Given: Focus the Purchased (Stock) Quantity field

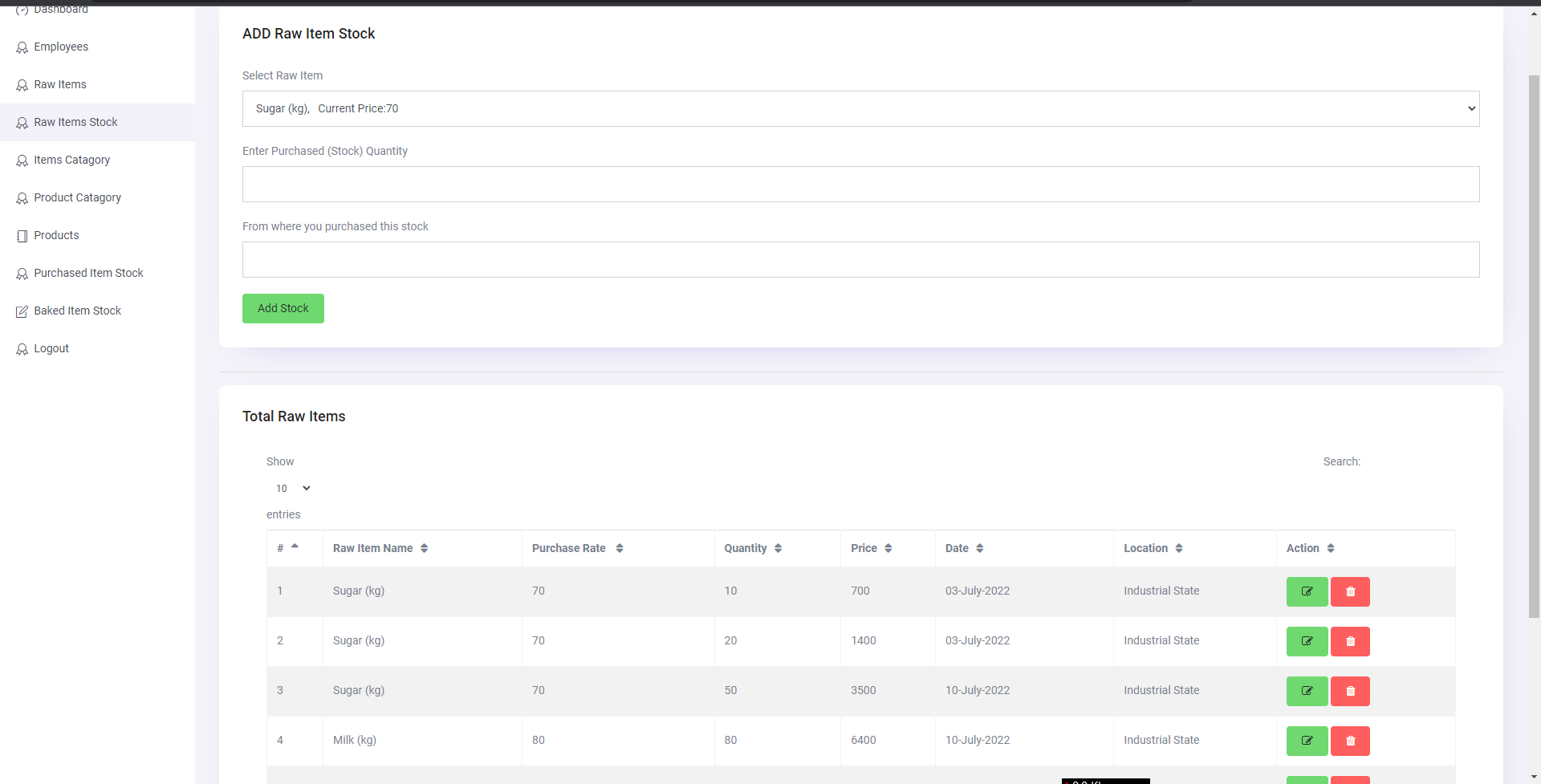Looking at the screenshot, I should pyautogui.click(x=860, y=184).
